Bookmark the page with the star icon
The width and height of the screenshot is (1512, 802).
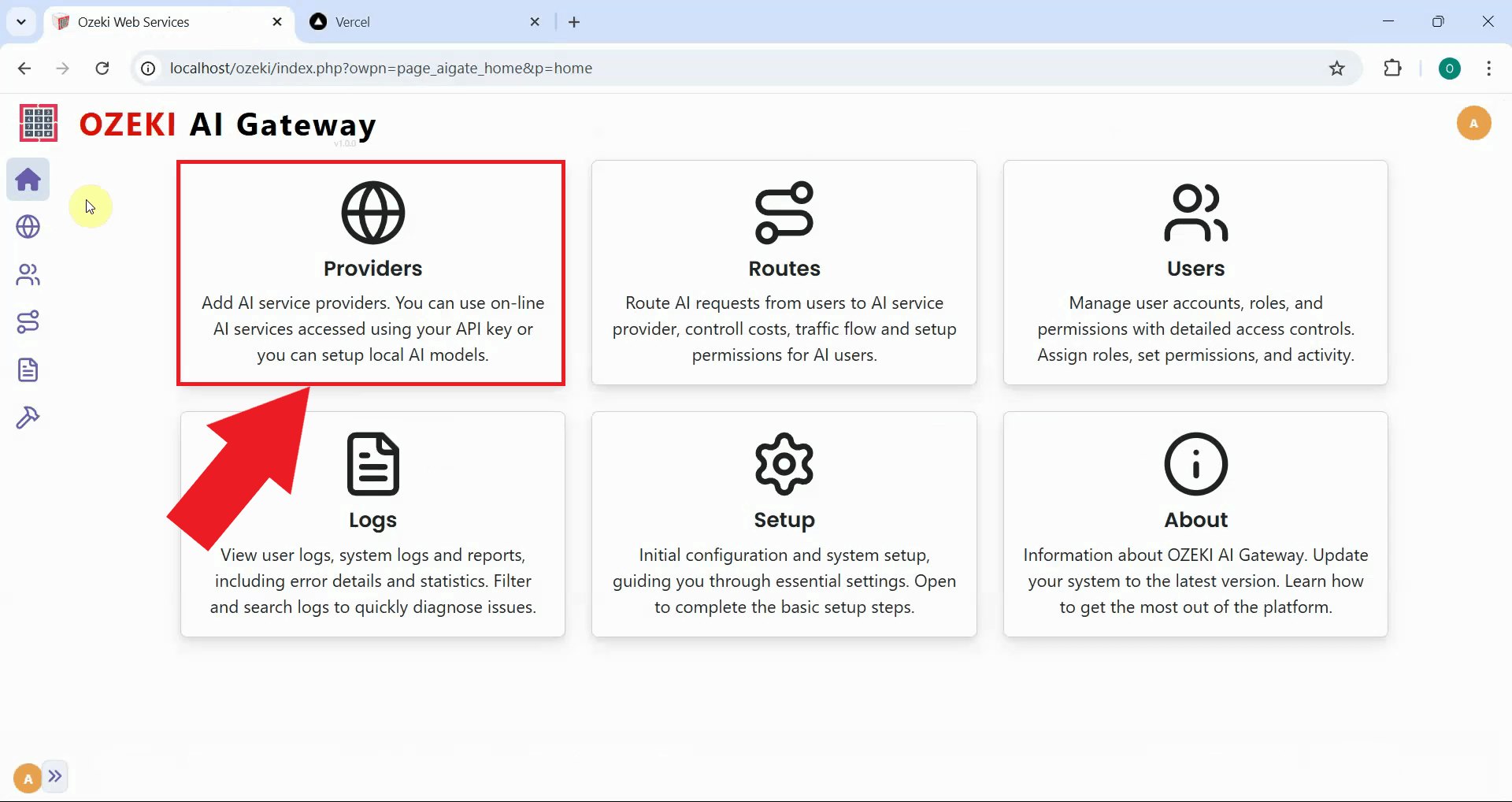coord(1336,68)
